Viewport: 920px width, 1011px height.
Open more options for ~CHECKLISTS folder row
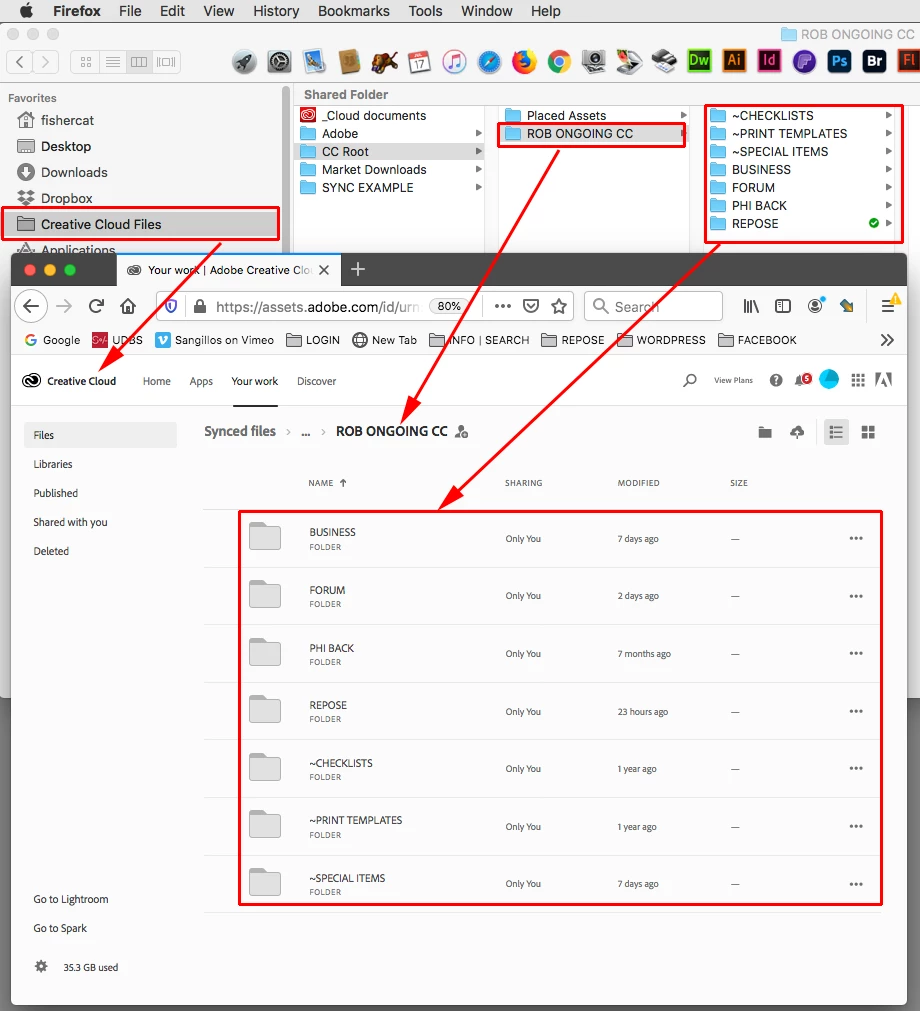(x=856, y=769)
